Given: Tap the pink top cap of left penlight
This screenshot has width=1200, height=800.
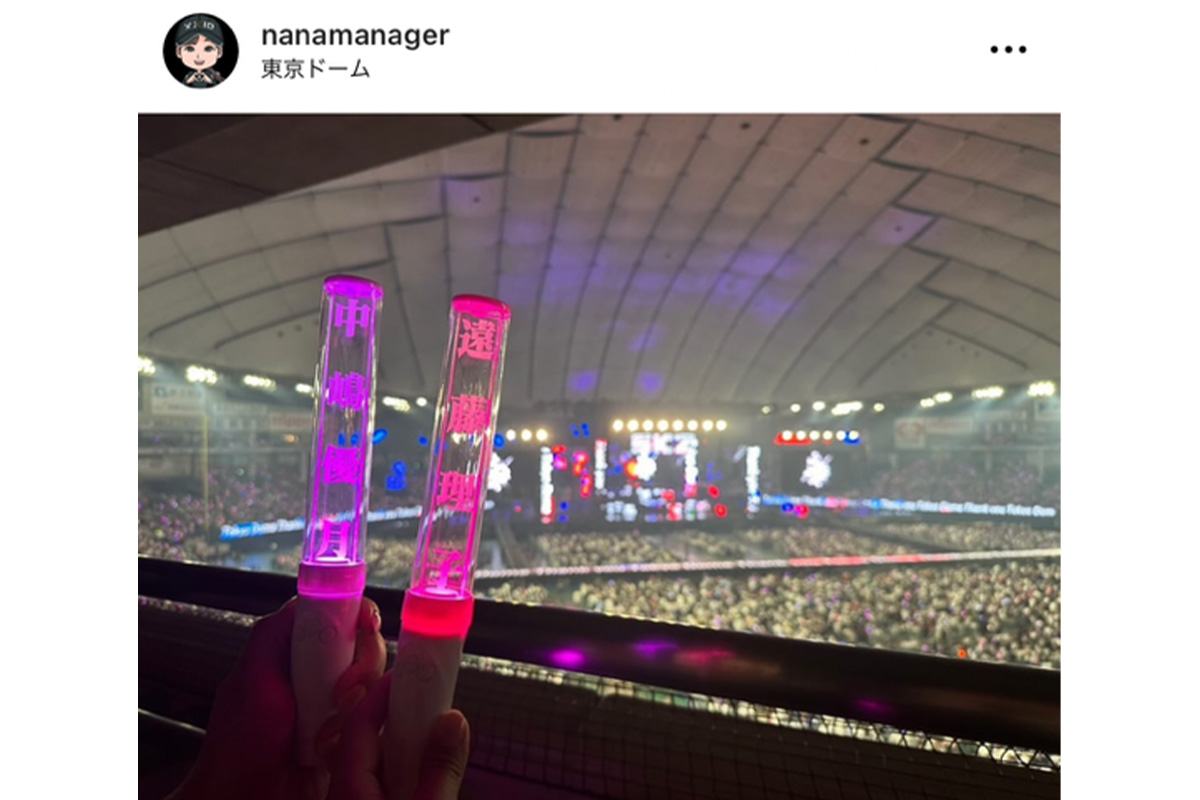Looking at the screenshot, I should point(352,287).
